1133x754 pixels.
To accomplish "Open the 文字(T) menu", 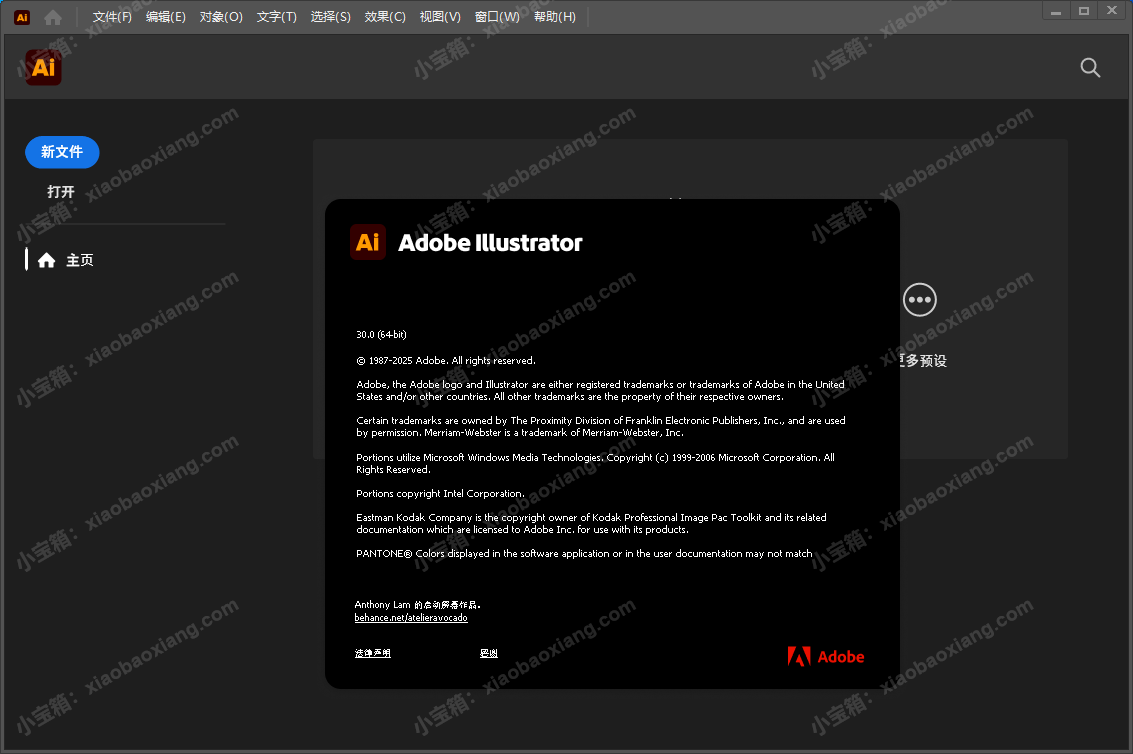I will (276, 17).
